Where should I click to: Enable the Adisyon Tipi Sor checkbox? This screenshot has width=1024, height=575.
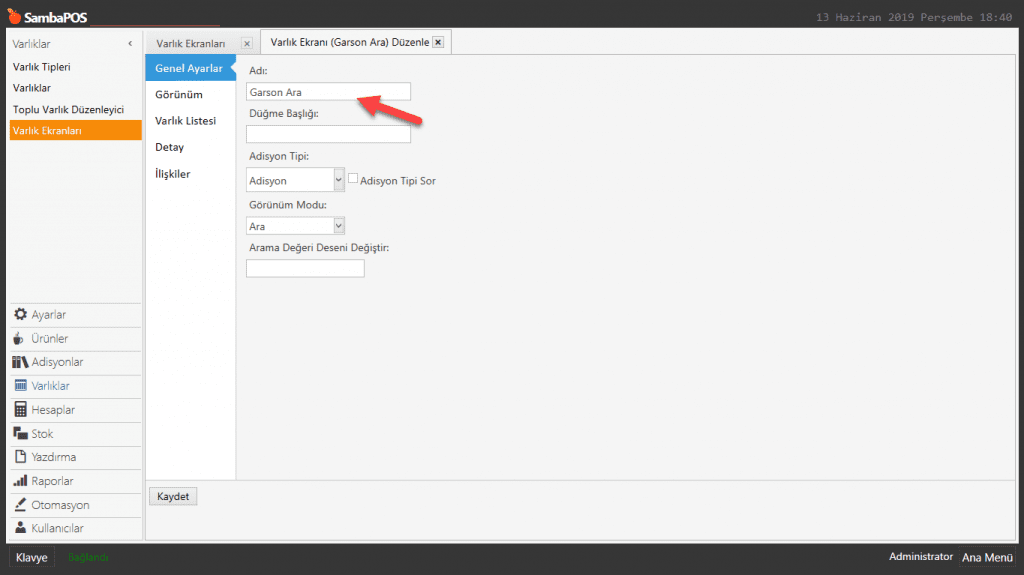[x=353, y=180]
